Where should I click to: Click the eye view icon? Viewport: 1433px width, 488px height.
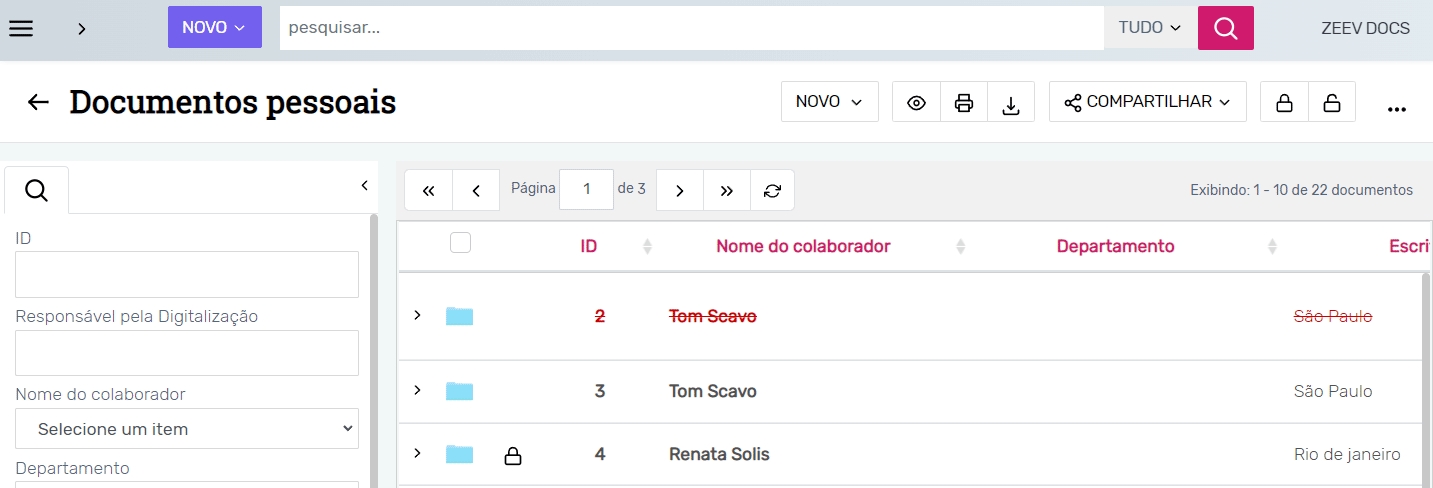(916, 102)
